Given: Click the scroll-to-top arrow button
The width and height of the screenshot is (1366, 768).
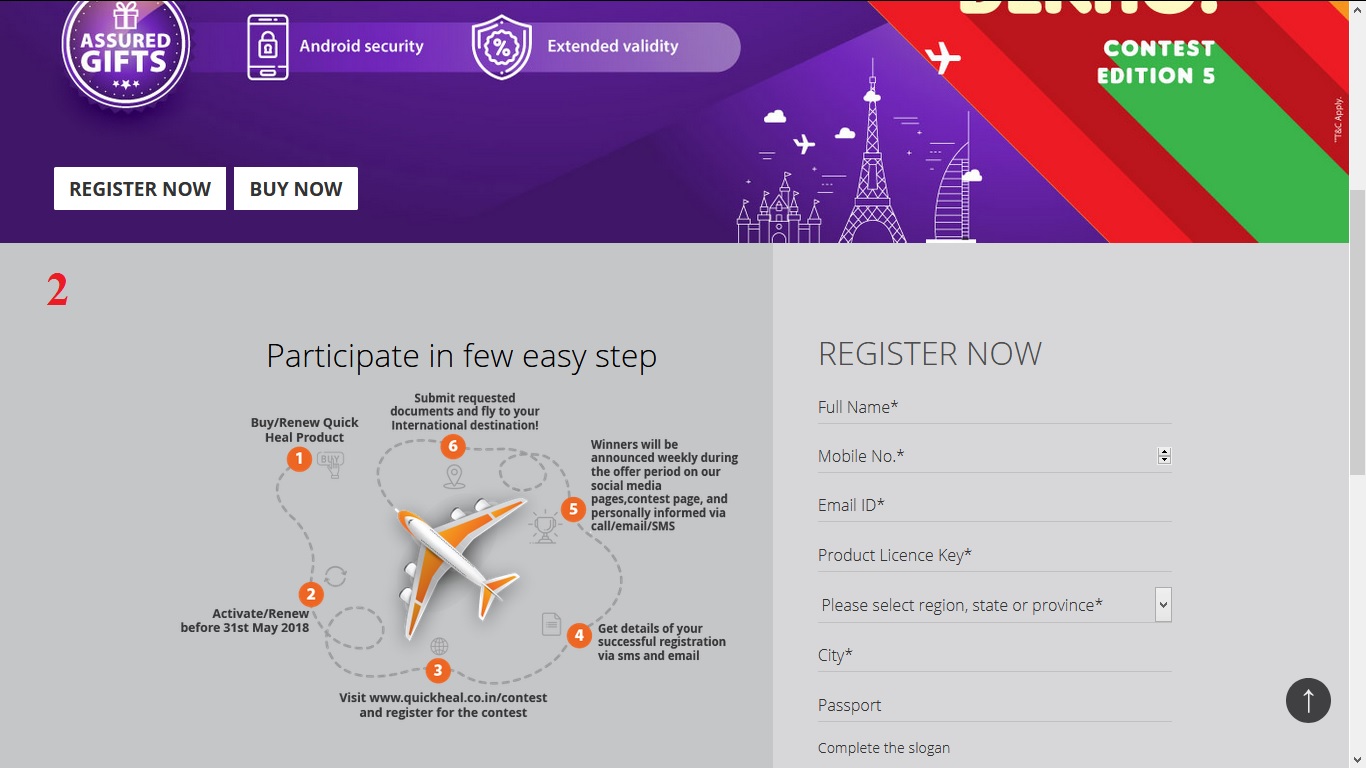Looking at the screenshot, I should (x=1308, y=700).
